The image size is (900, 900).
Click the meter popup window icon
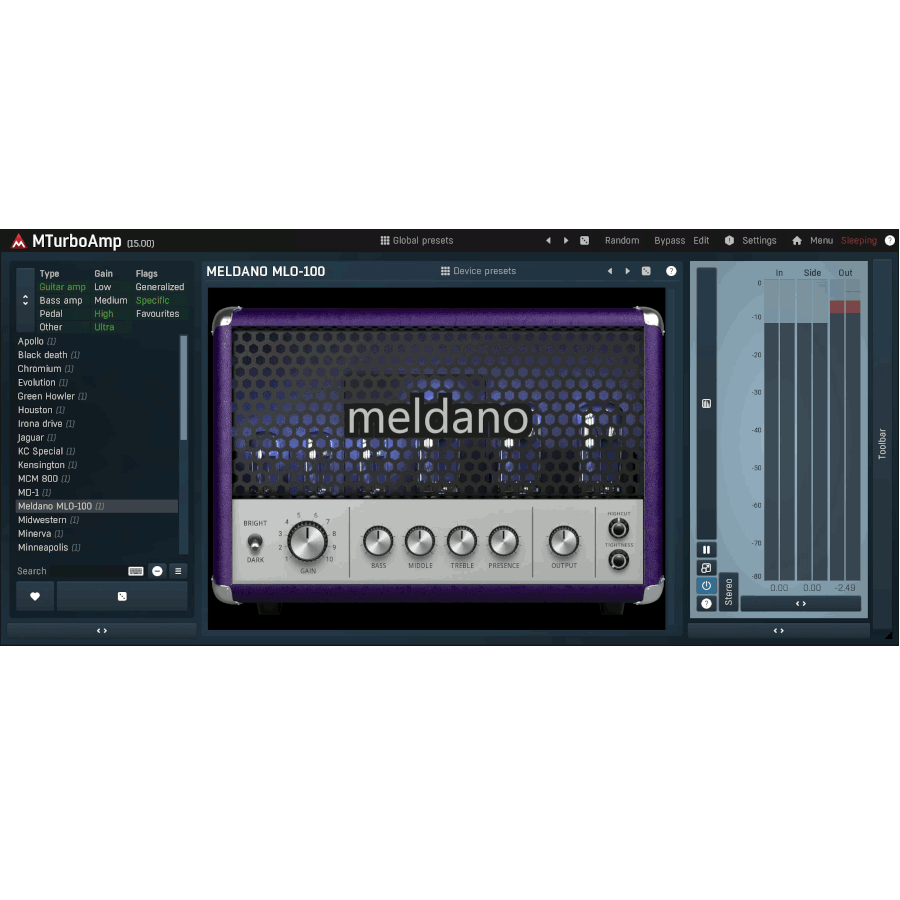pos(707,568)
